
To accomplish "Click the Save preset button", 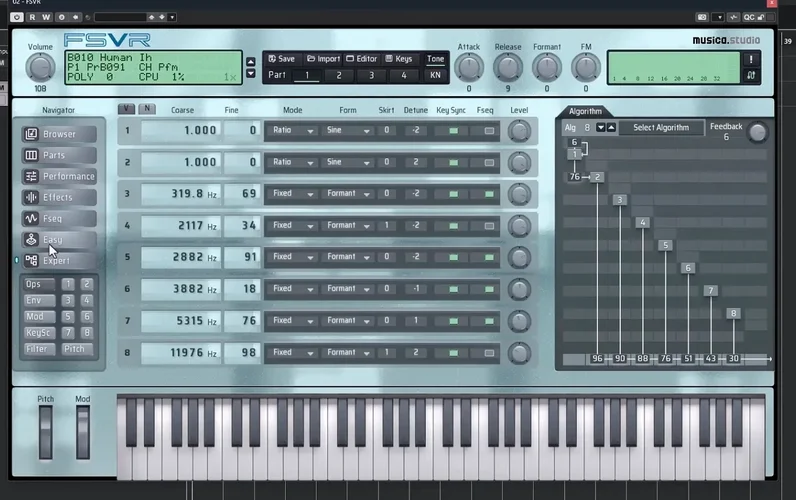I will (282, 59).
